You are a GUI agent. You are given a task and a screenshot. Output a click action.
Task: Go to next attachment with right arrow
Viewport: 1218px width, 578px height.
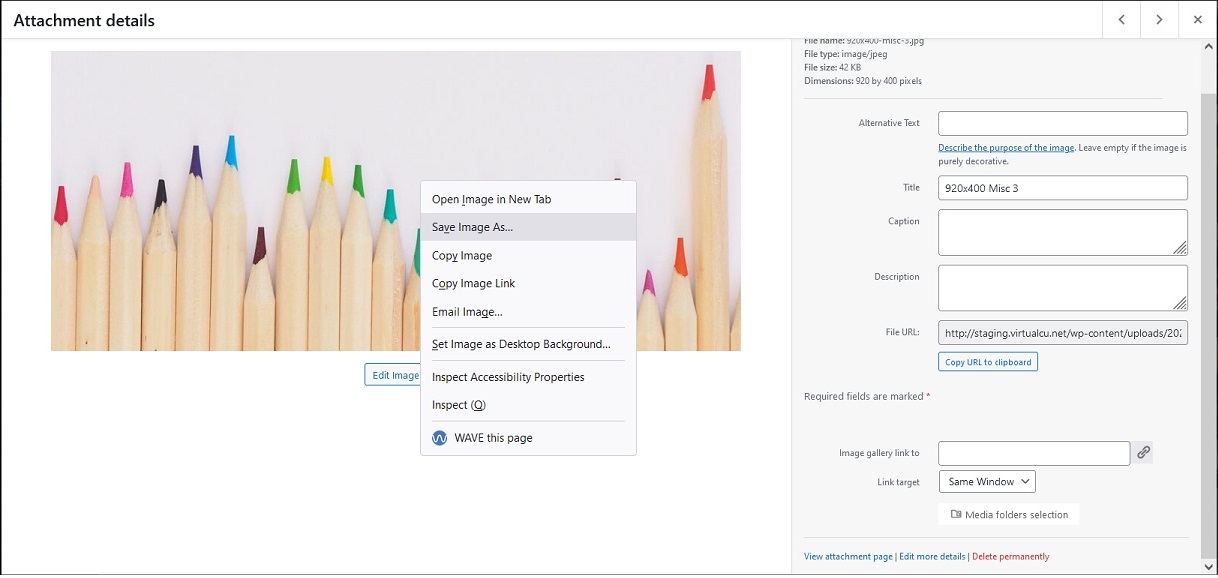(1159, 20)
